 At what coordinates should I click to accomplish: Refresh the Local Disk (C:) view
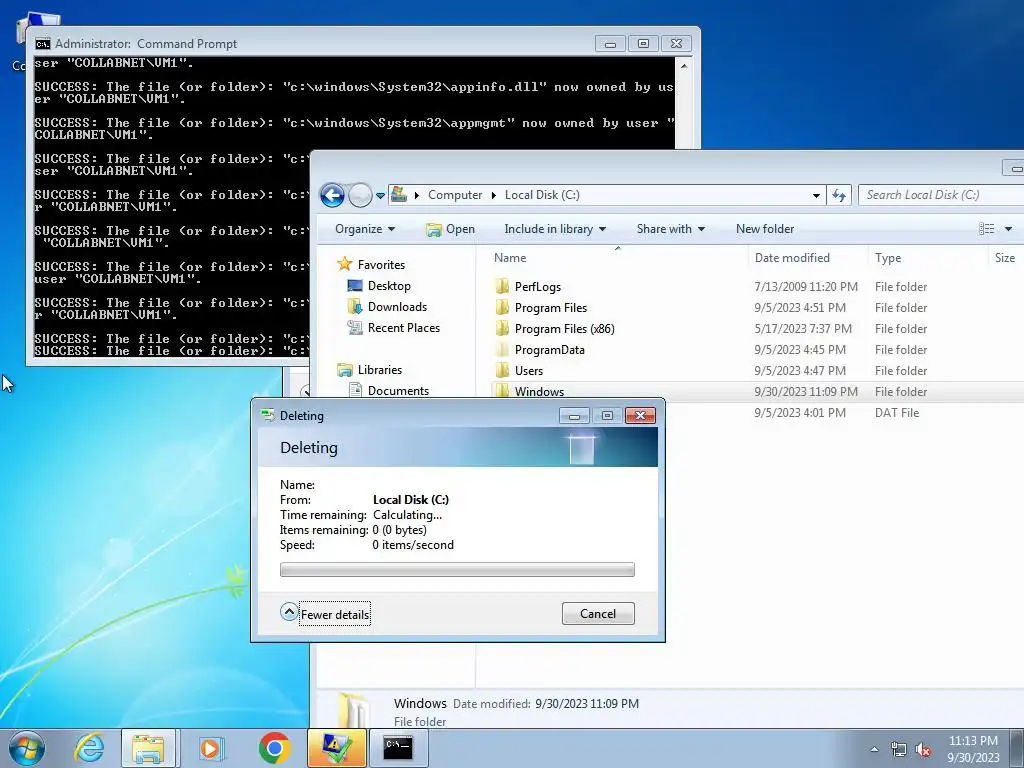(839, 195)
